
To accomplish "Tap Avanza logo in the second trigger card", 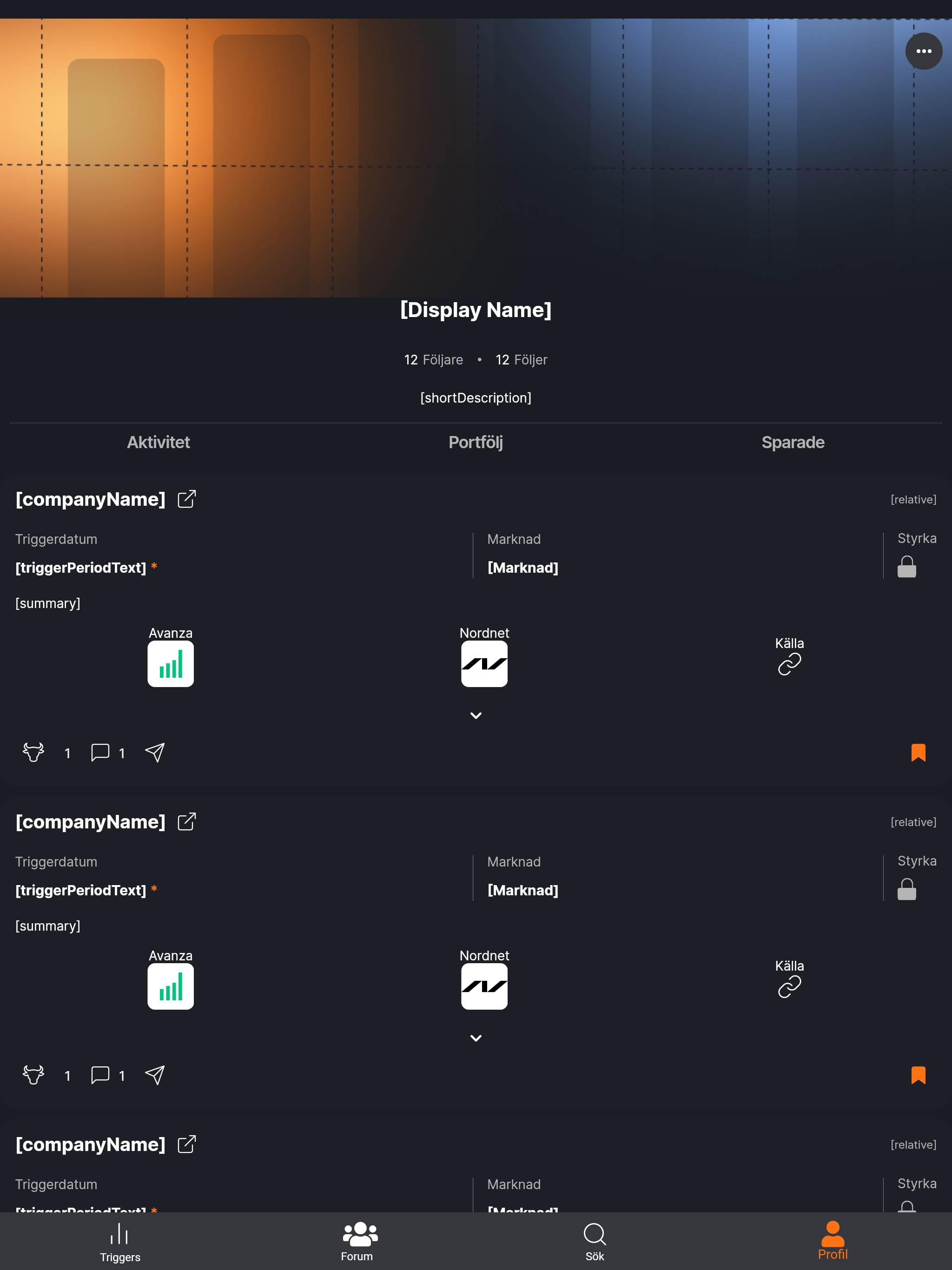I will coord(171,986).
